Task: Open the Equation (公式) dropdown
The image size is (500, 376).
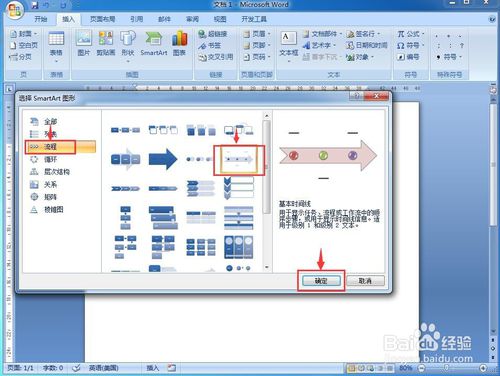Action: 411,34
